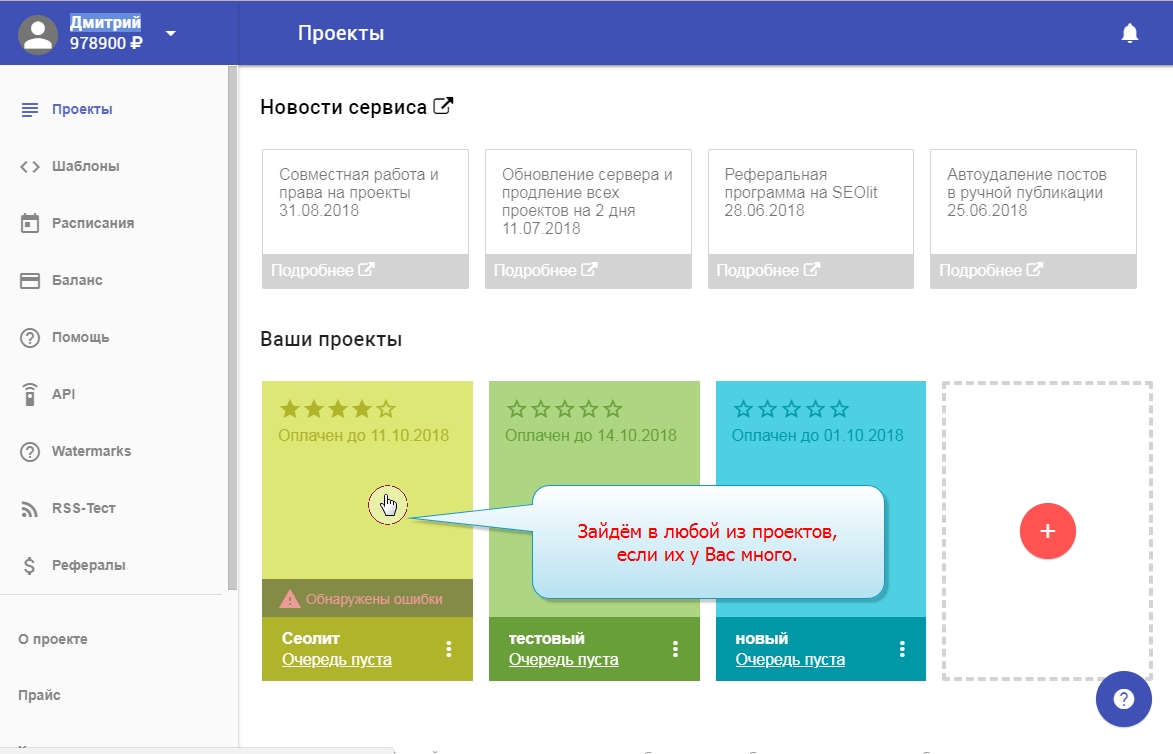Open the Совместная работа news card
The height and width of the screenshot is (754, 1173).
point(365,200)
